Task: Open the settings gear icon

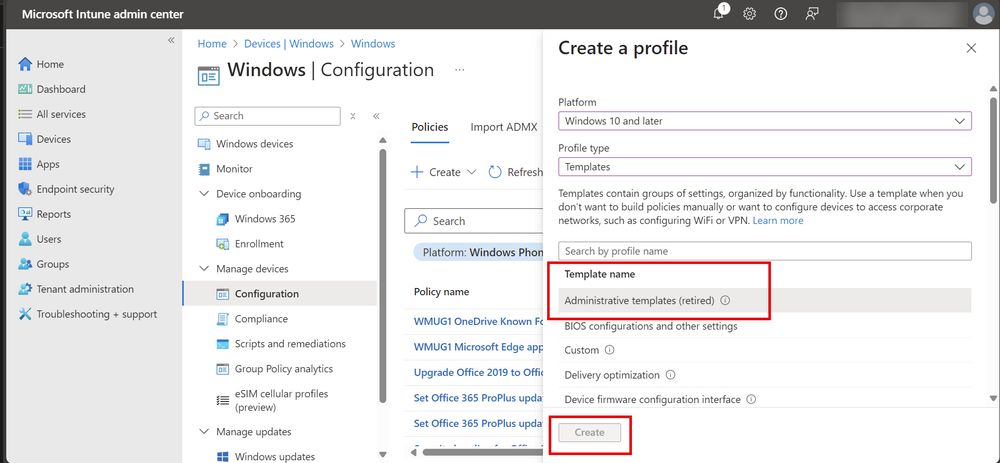Action: pos(749,14)
